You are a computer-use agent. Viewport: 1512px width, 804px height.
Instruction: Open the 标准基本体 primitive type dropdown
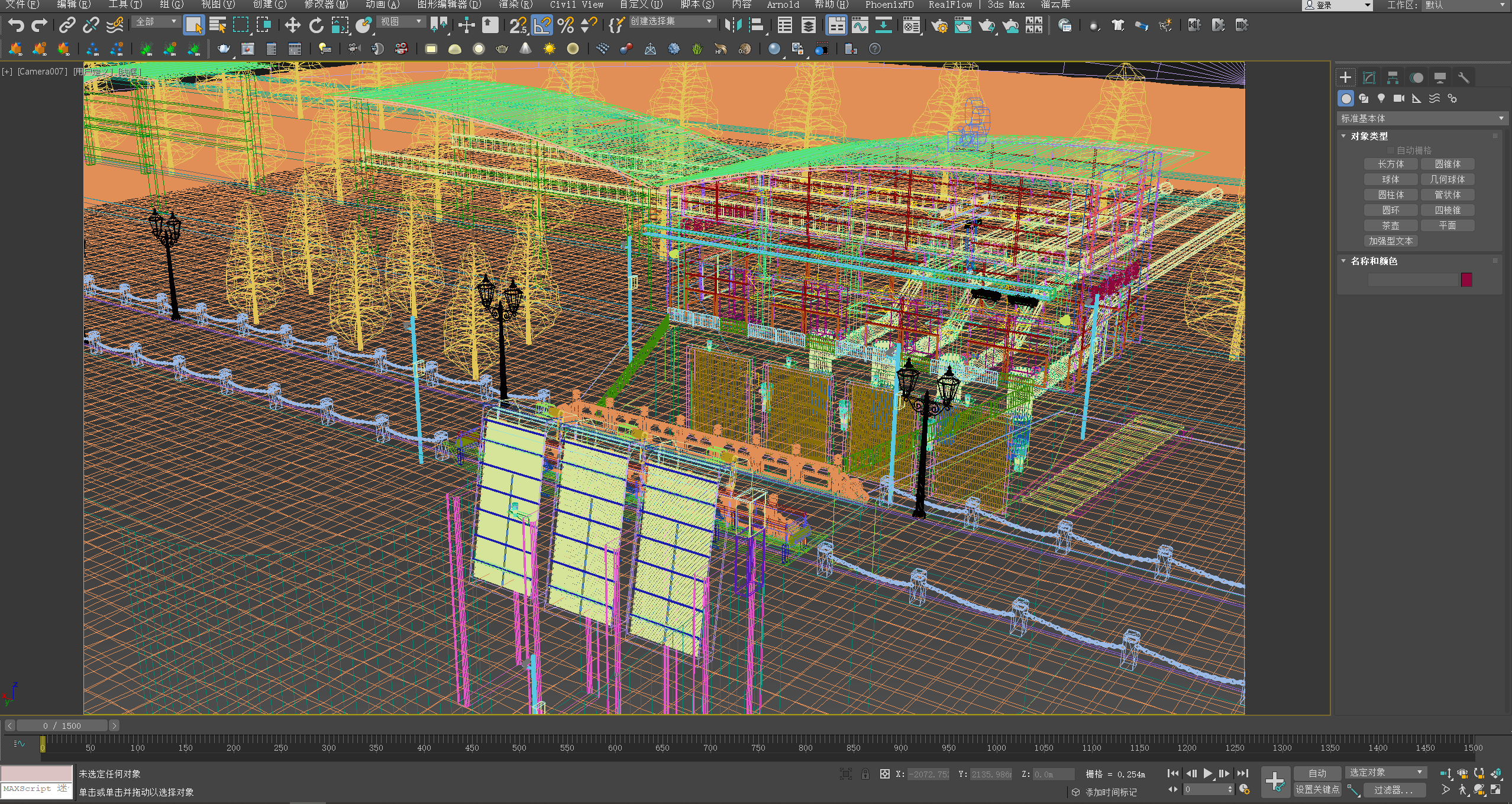[1421, 118]
